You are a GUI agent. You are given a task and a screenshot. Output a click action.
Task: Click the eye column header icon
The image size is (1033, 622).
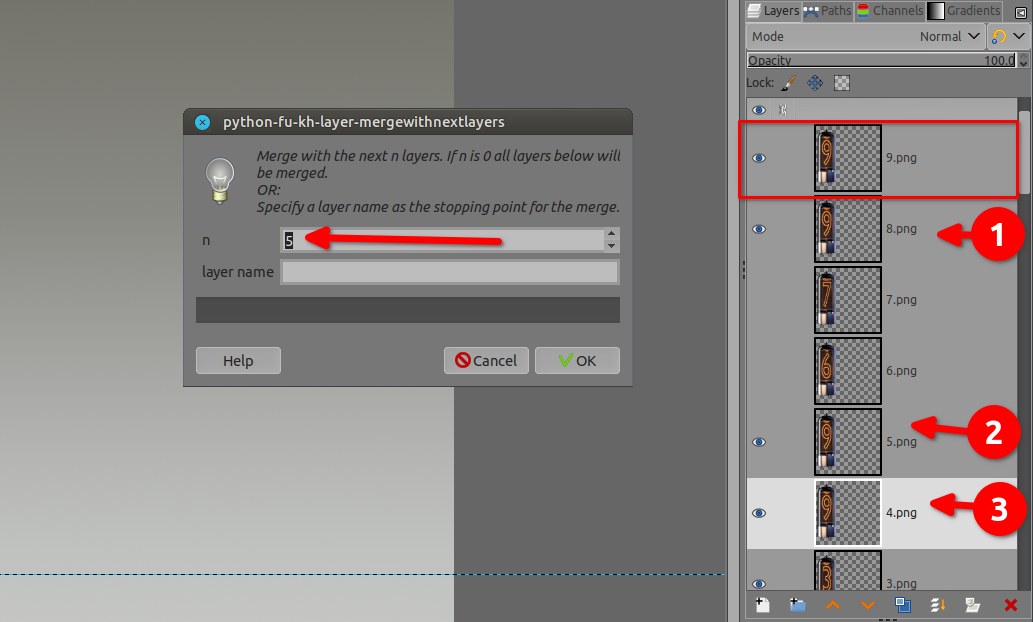(759, 110)
